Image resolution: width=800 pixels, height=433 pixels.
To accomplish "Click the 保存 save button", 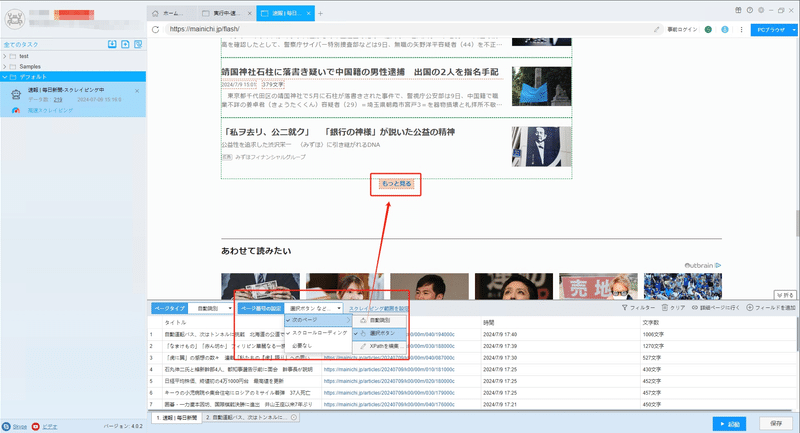I will (x=776, y=423).
